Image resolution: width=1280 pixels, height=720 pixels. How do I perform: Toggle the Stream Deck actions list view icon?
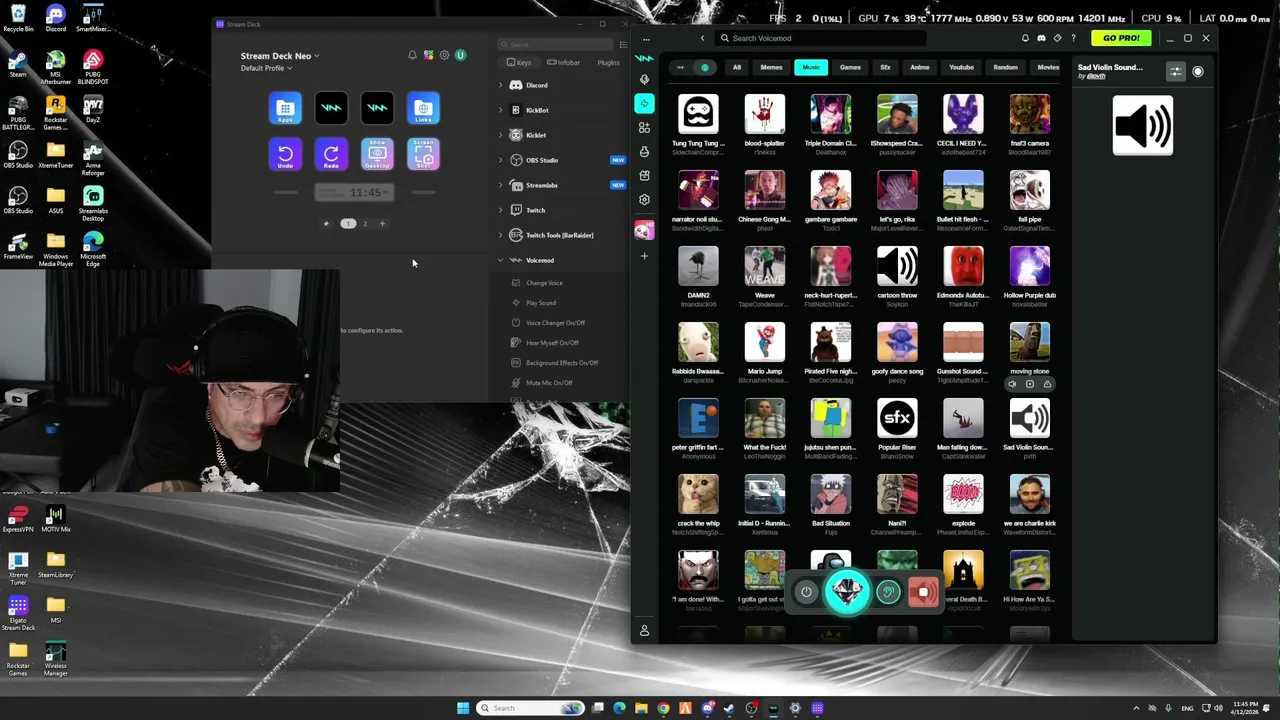coord(623,45)
